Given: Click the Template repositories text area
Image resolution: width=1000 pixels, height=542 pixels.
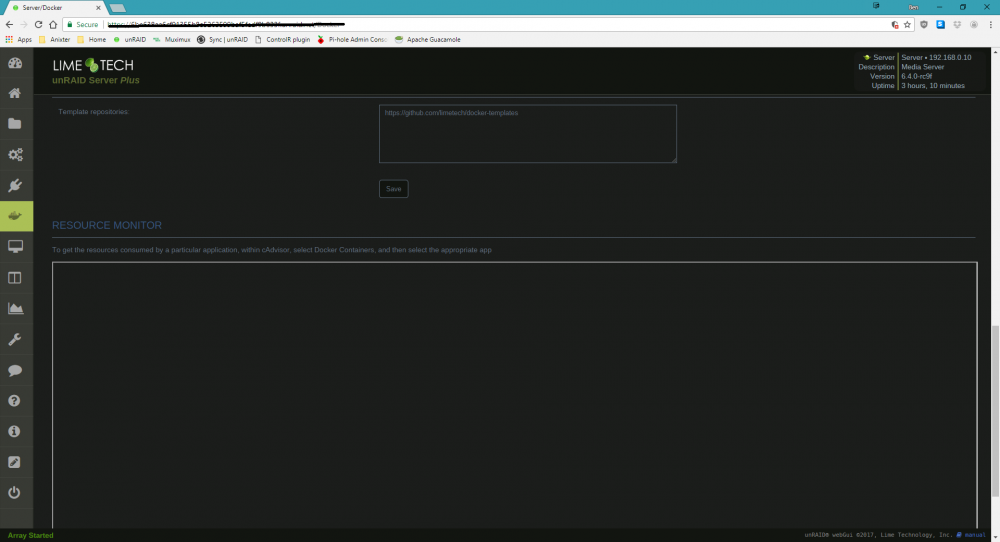Looking at the screenshot, I should [527, 134].
